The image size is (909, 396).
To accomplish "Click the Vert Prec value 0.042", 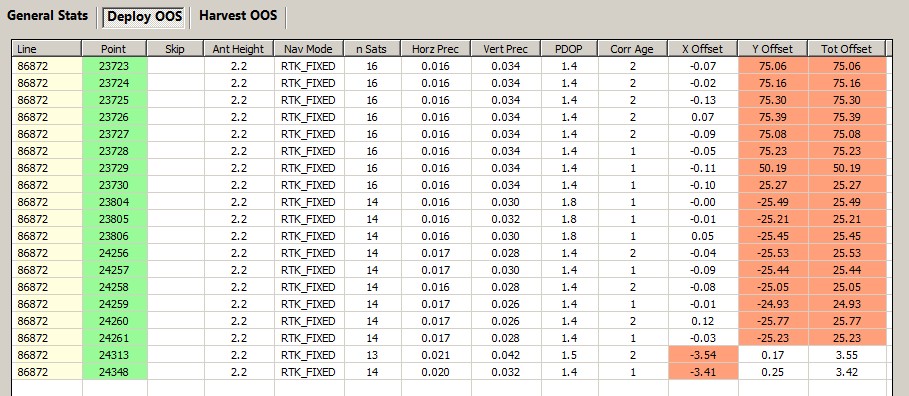I will [506, 355].
